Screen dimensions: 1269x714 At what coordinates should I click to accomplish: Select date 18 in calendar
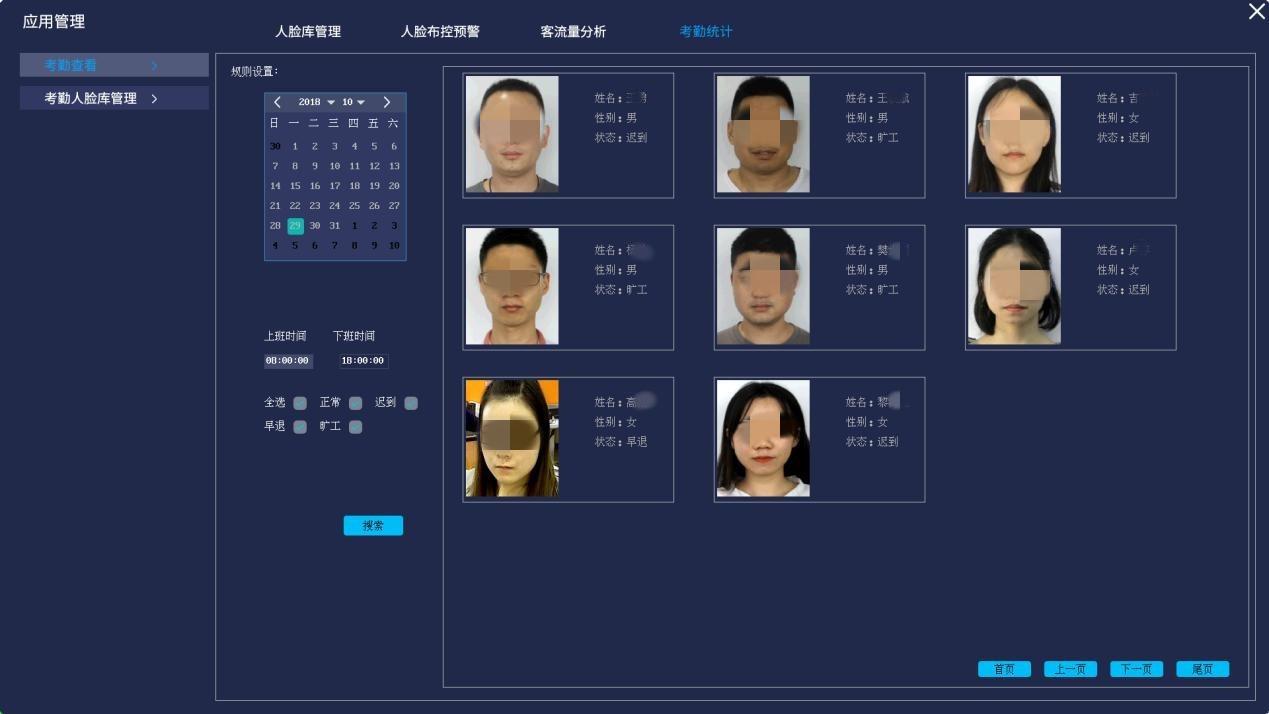(x=354, y=186)
